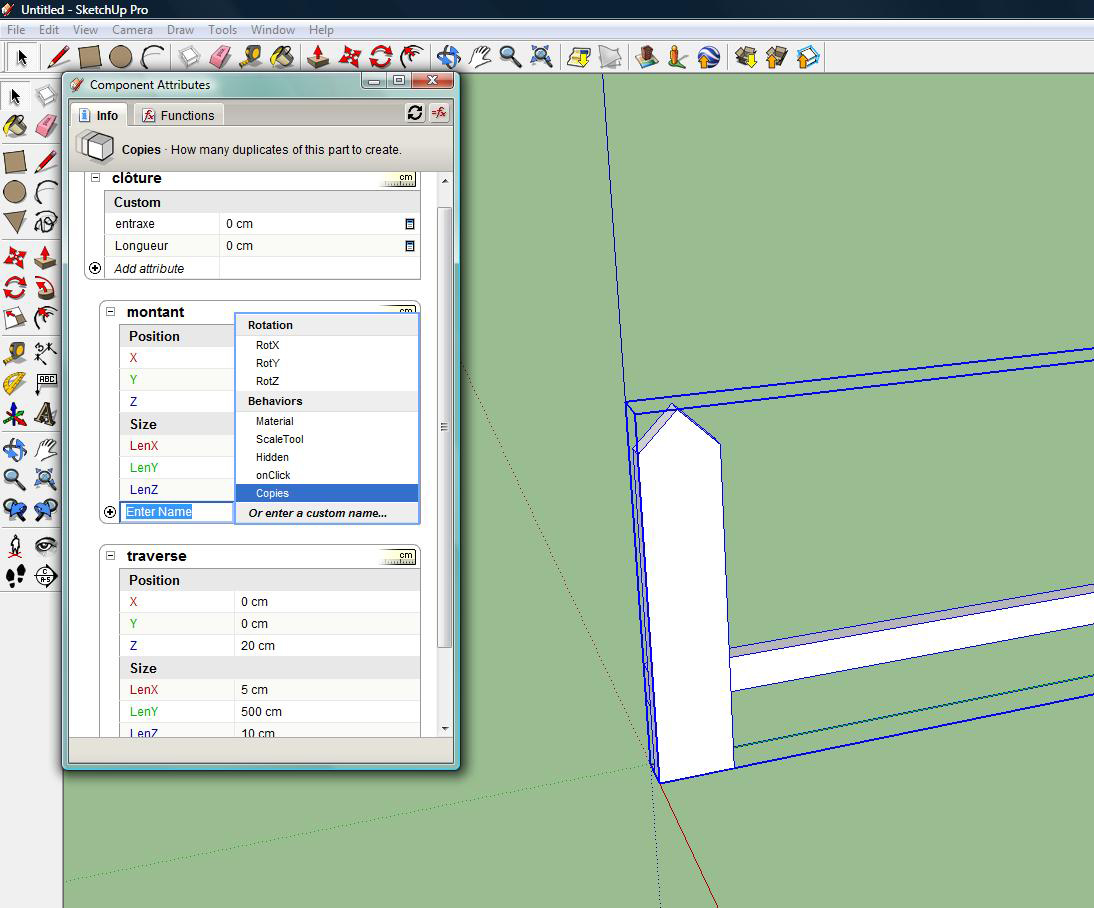
Task: Switch to the Functions tab
Action: 178,115
